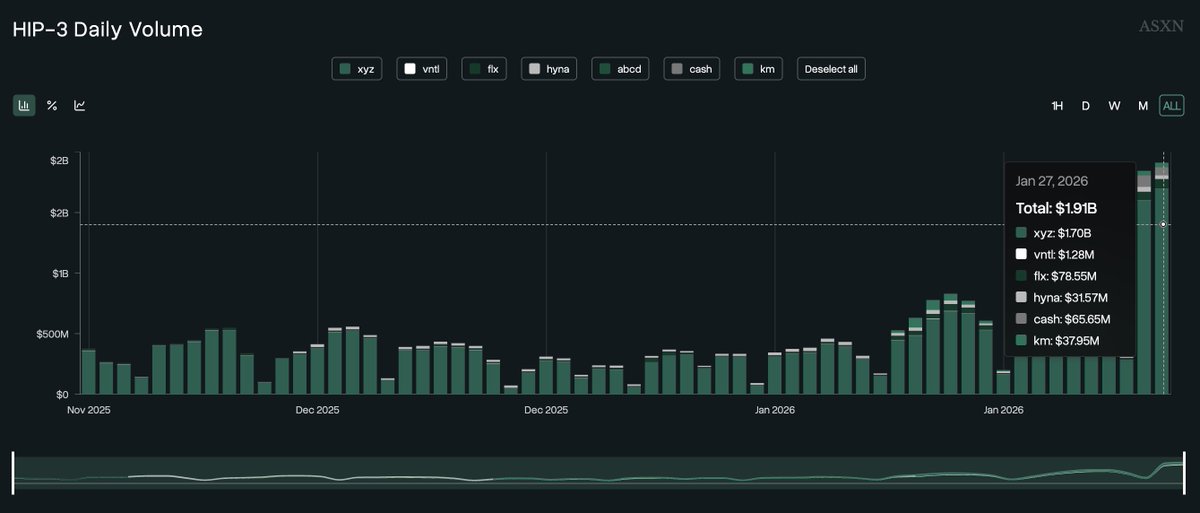Click the $0 y-axis label
This screenshot has width=1200, height=513.
(62, 394)
